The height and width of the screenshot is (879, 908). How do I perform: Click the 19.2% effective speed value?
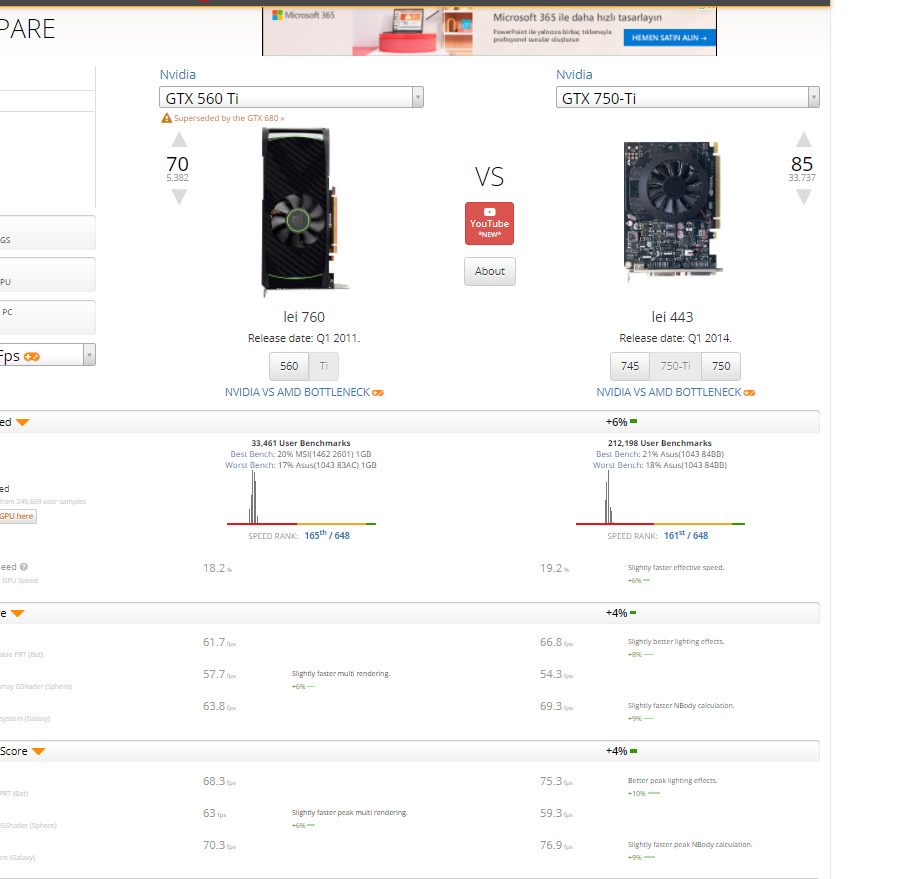[554, 568]
